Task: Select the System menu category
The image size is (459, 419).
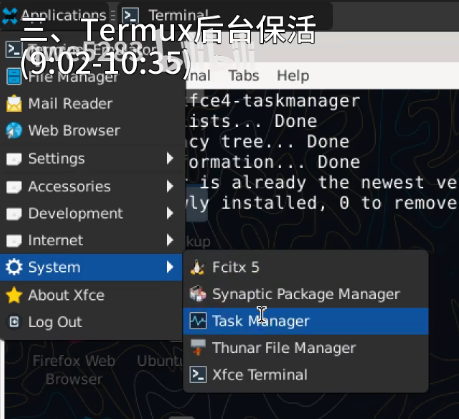Action: [x=91, y=267]
